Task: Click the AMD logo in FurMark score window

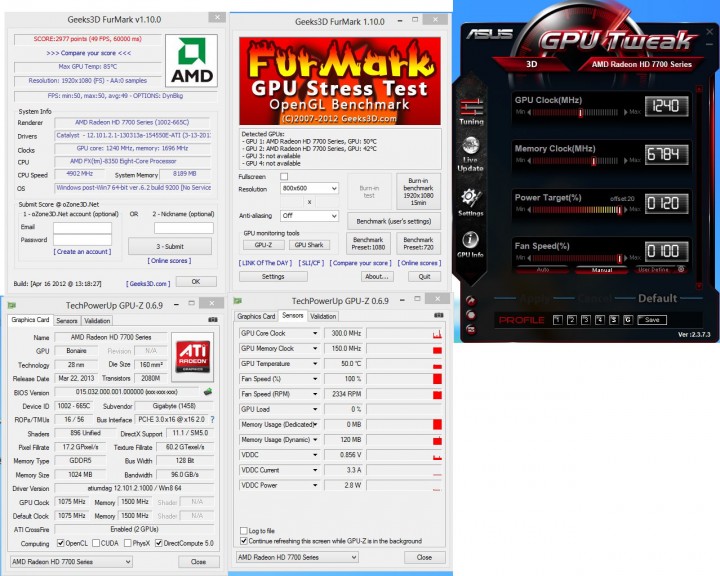Action: tap(191, 61)
